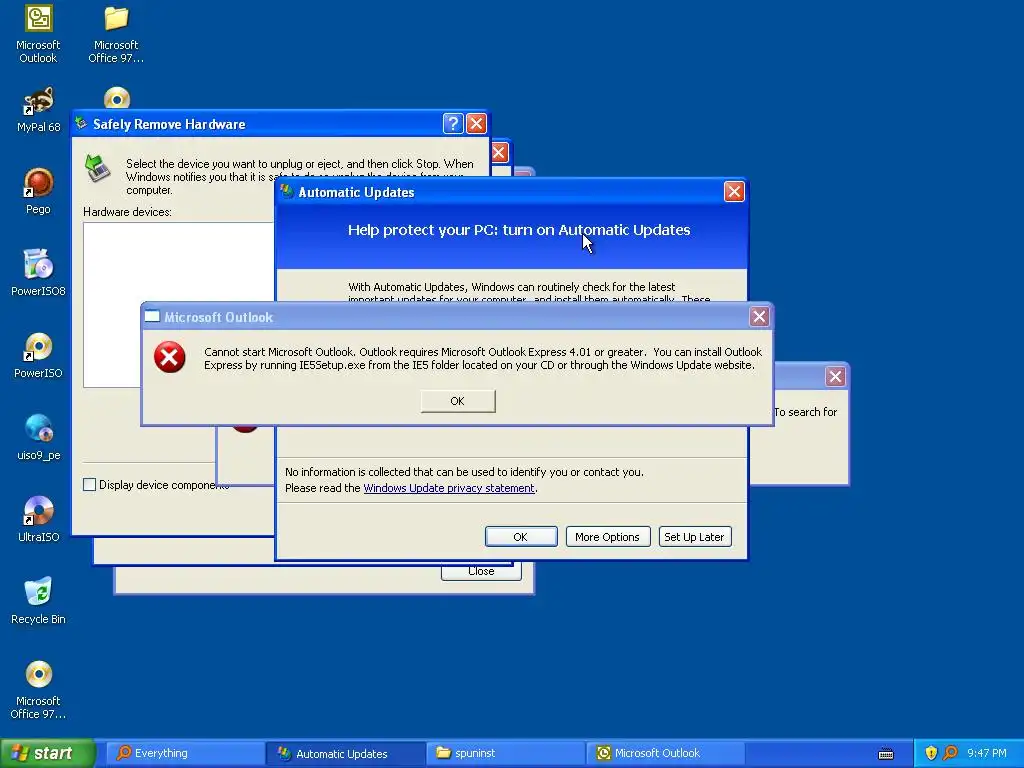Image resolution: width=1024 pixels, height=768 pixels.
Task: Click the Hardware devices label
Action: [x=127, y=212]
